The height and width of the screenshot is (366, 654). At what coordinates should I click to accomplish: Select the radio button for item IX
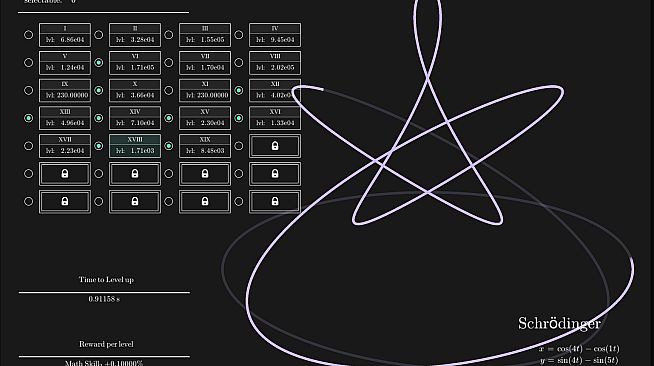[28, 90]
